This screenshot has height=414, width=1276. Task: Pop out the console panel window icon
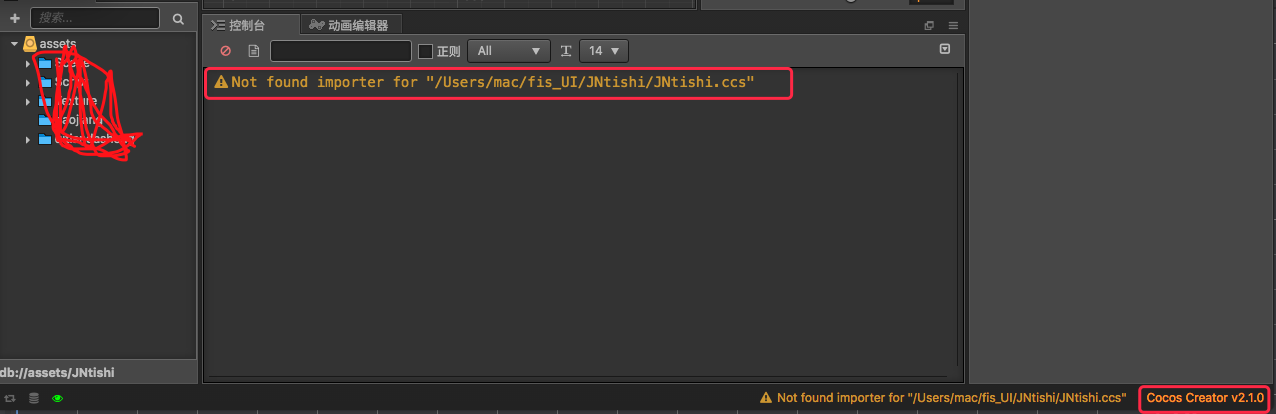[x=929, y=26]
